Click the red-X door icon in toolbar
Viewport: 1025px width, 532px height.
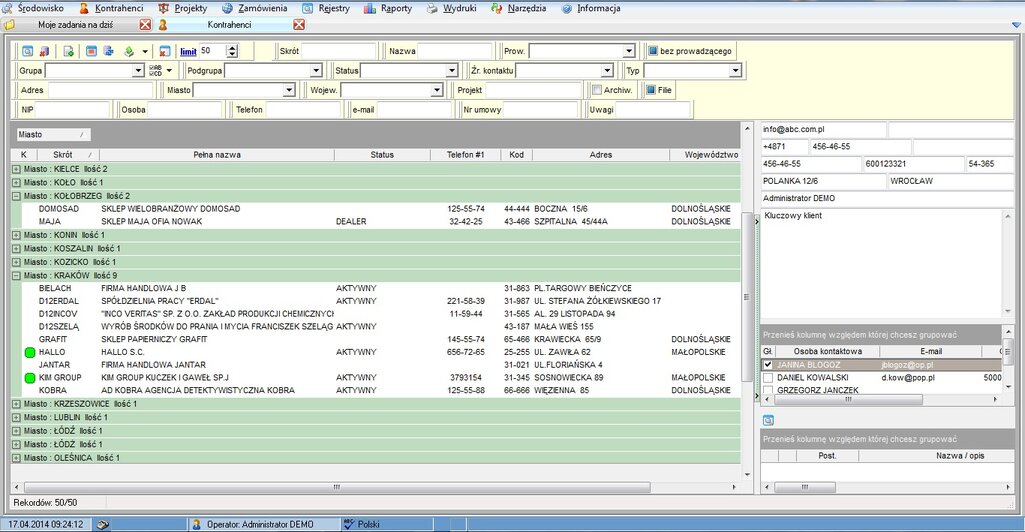click(x=44, y=51)
